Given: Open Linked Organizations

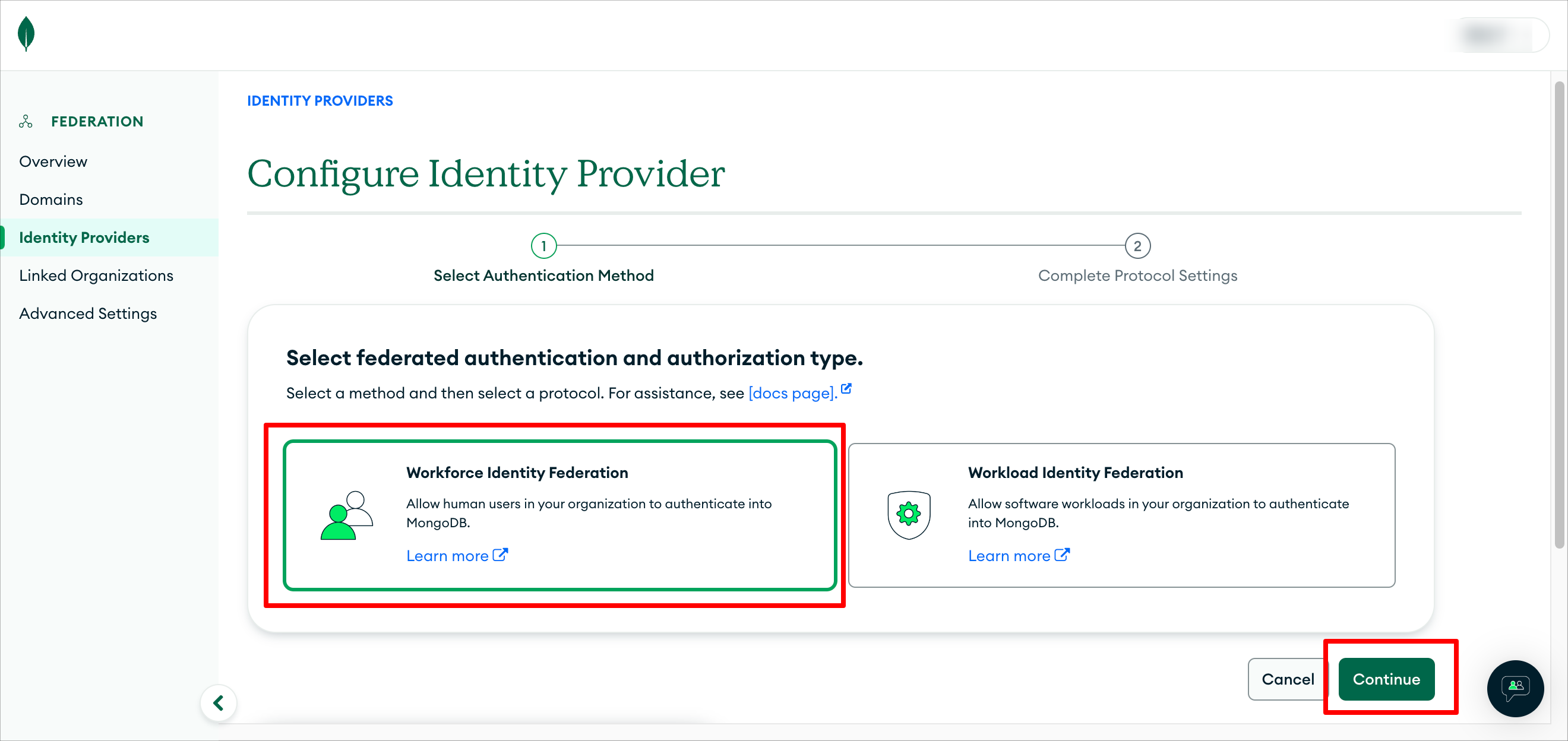Looking at the screenshot, I should (x=96, y=275).
